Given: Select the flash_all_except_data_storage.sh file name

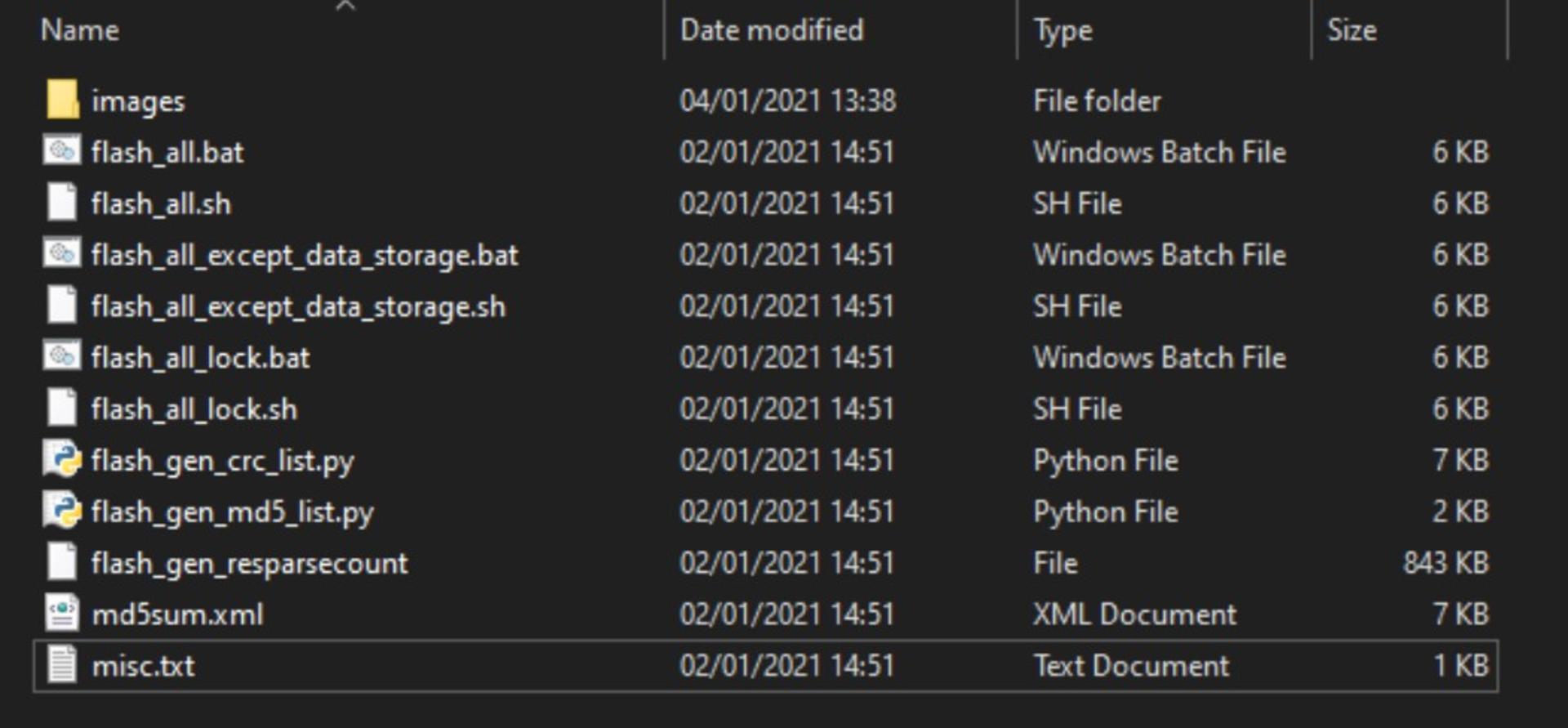Looking at the screenshot, I should coord(298,307).
